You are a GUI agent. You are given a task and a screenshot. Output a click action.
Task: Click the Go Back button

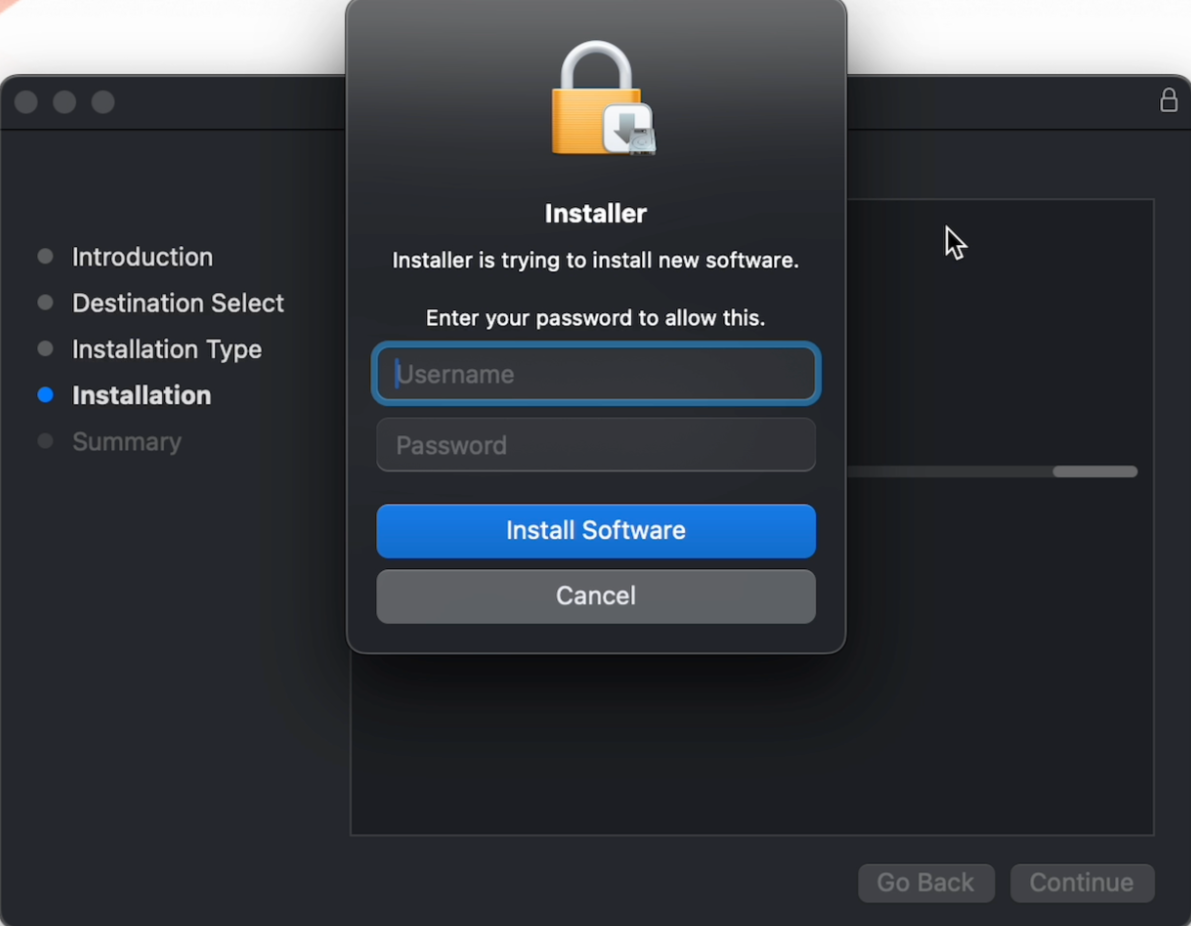tap(926, 883)
